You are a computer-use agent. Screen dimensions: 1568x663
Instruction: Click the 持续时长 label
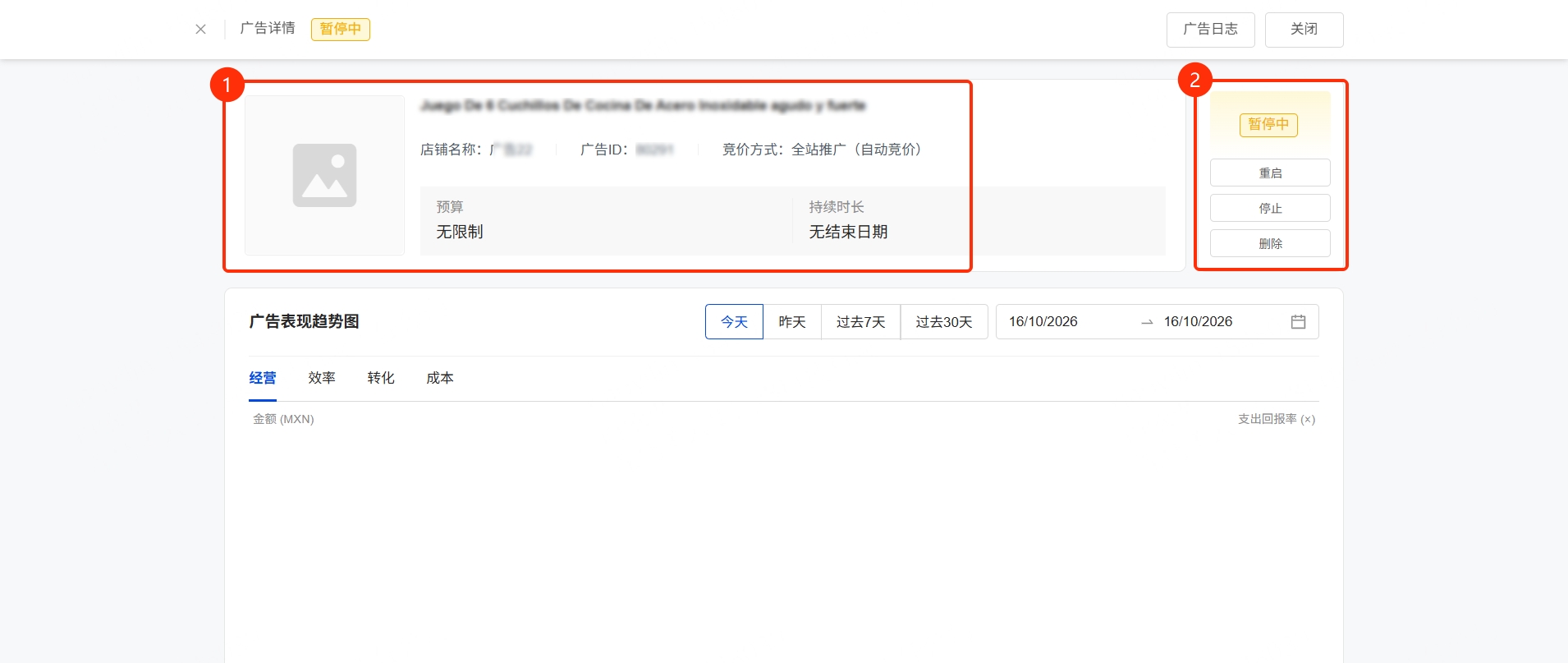point(837,207)
